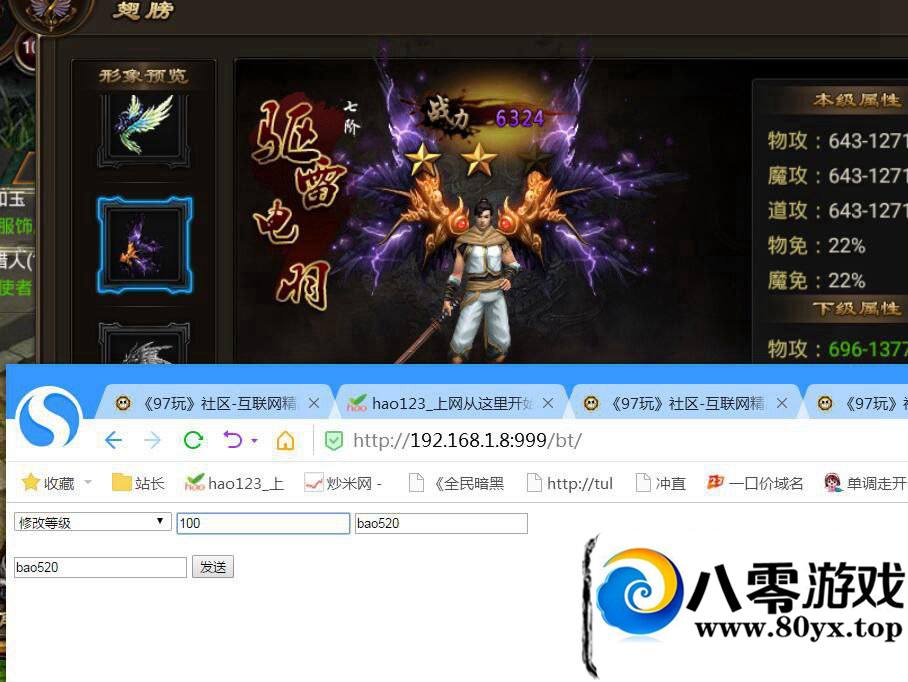
Task: Click the 本级属性 header
Action: point(858,100)
